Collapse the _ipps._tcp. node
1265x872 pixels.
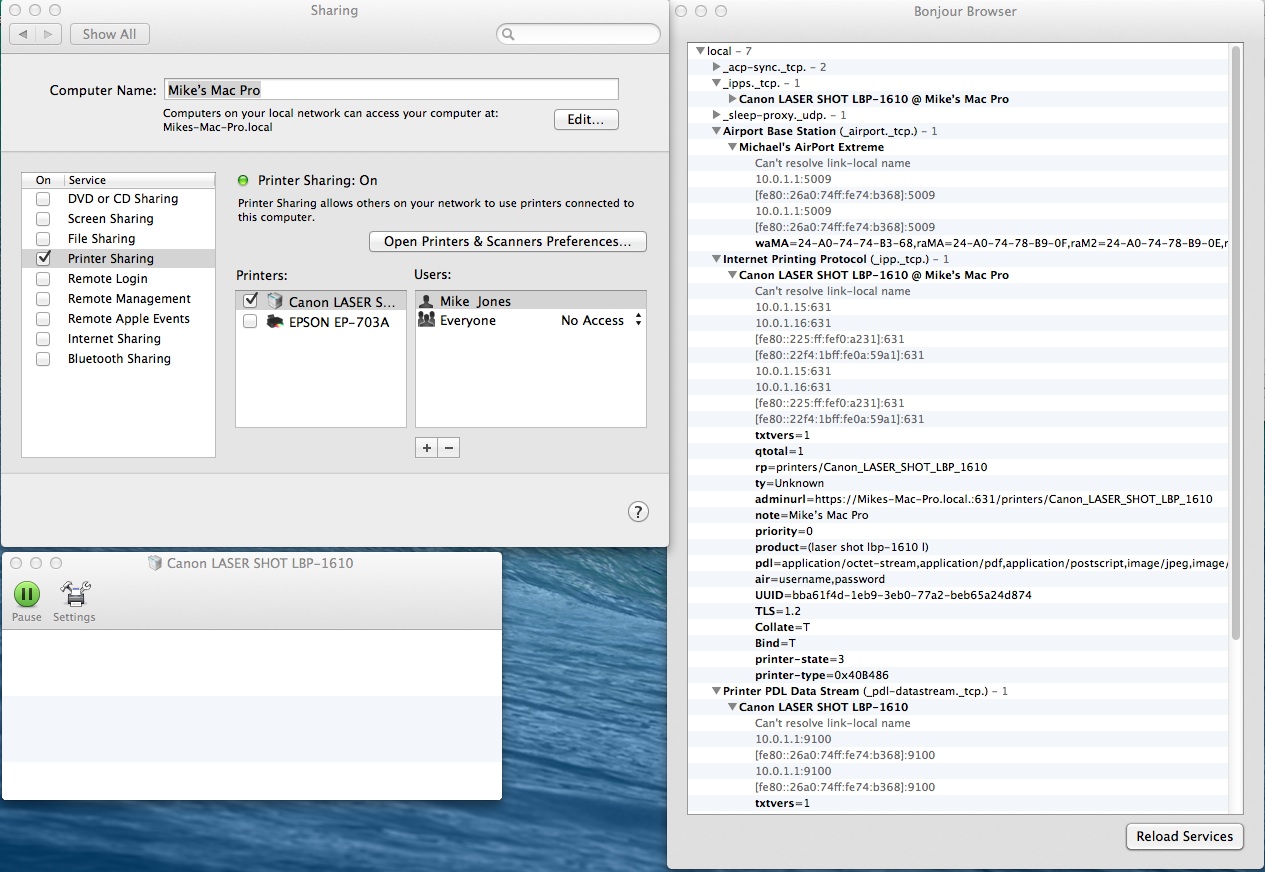pyautogui.click(x=716, y=83)
